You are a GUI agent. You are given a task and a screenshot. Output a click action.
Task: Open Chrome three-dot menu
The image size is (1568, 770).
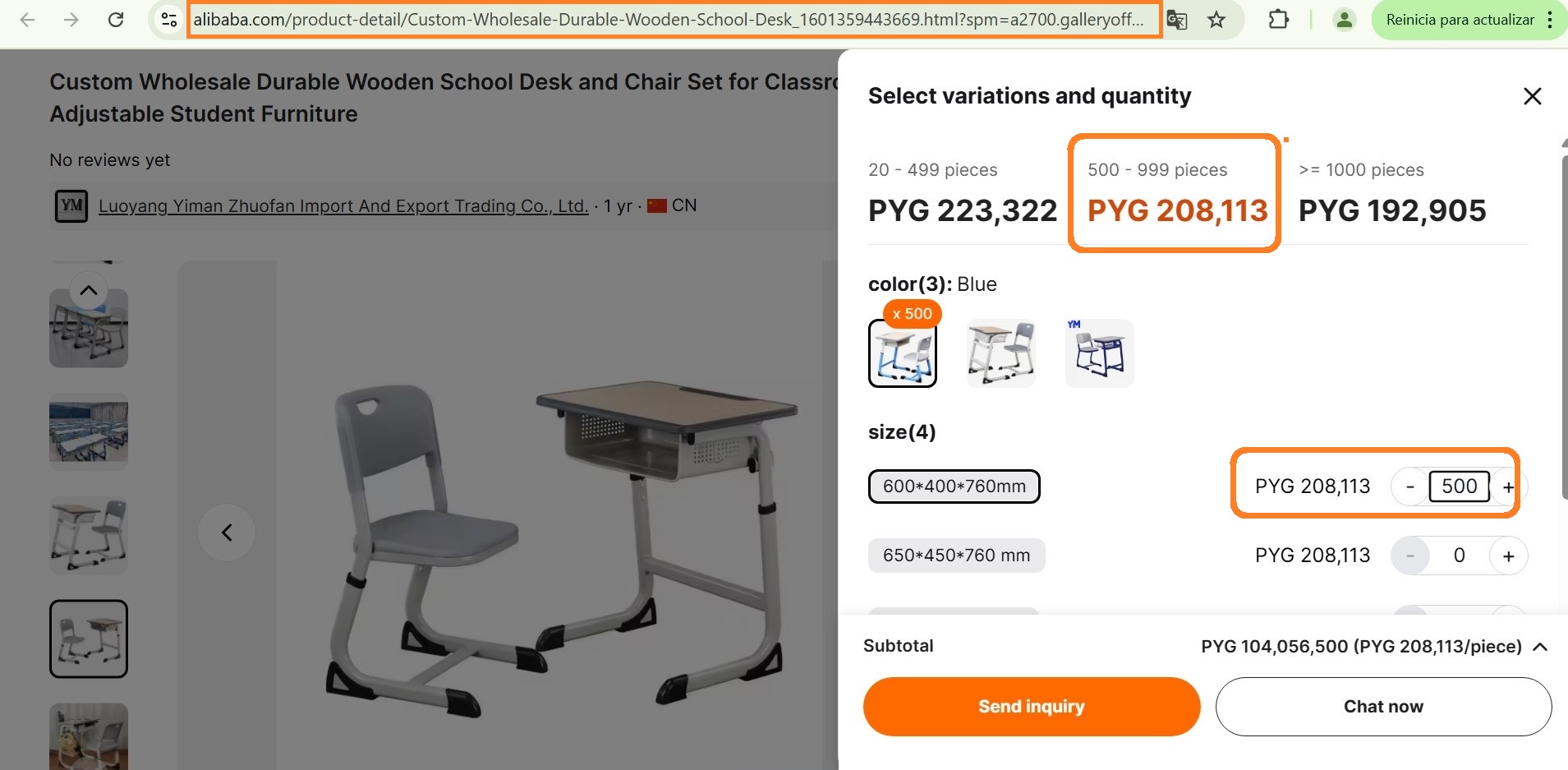point(1549,20)
